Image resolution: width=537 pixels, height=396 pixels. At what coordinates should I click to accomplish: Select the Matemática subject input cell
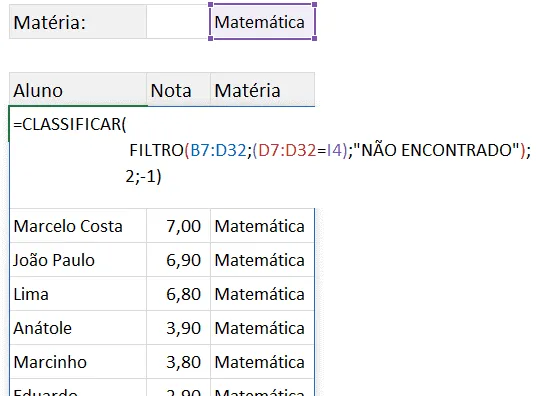(x=262, y=22)
